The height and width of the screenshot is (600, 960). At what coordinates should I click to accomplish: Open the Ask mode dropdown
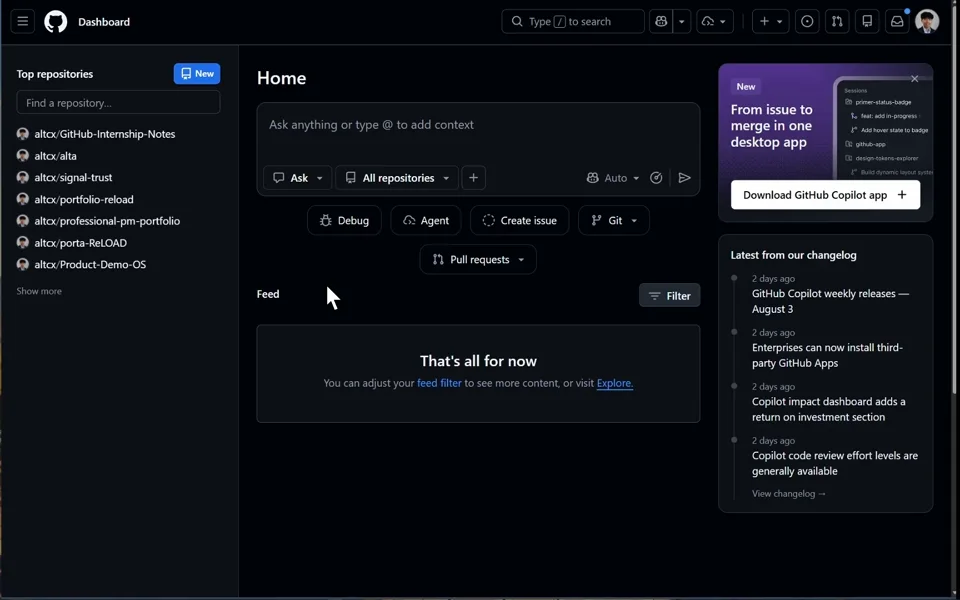point(298,178)
